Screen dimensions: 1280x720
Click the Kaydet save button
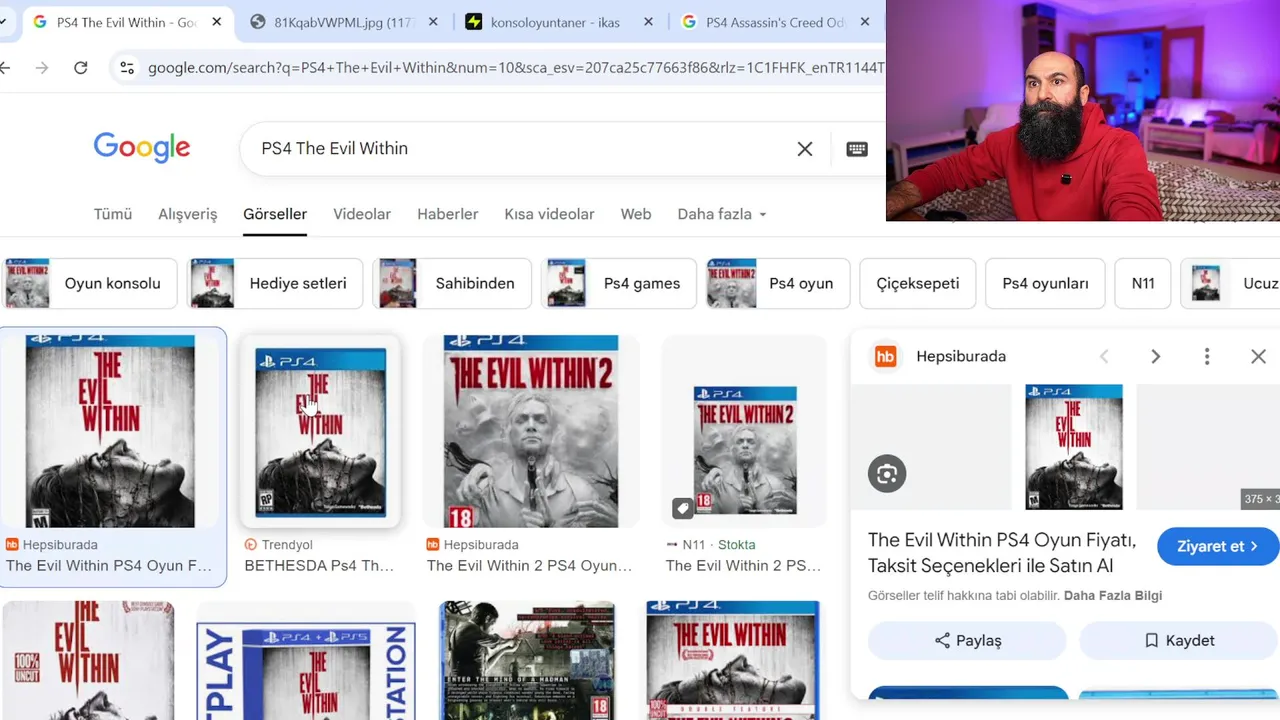pos(1178,640)
